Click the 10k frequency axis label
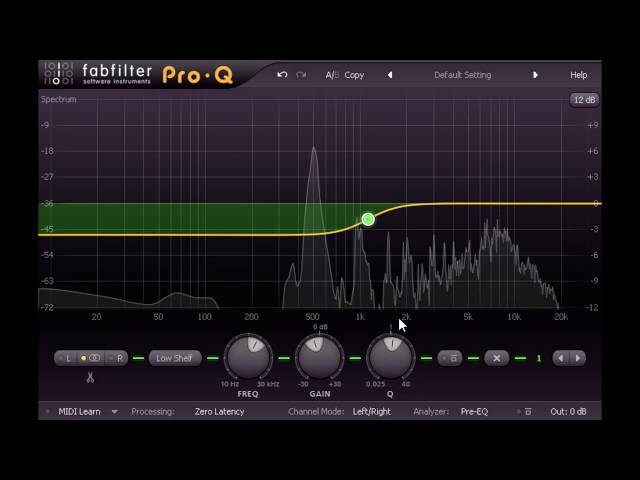 click(x=514, y=317)
